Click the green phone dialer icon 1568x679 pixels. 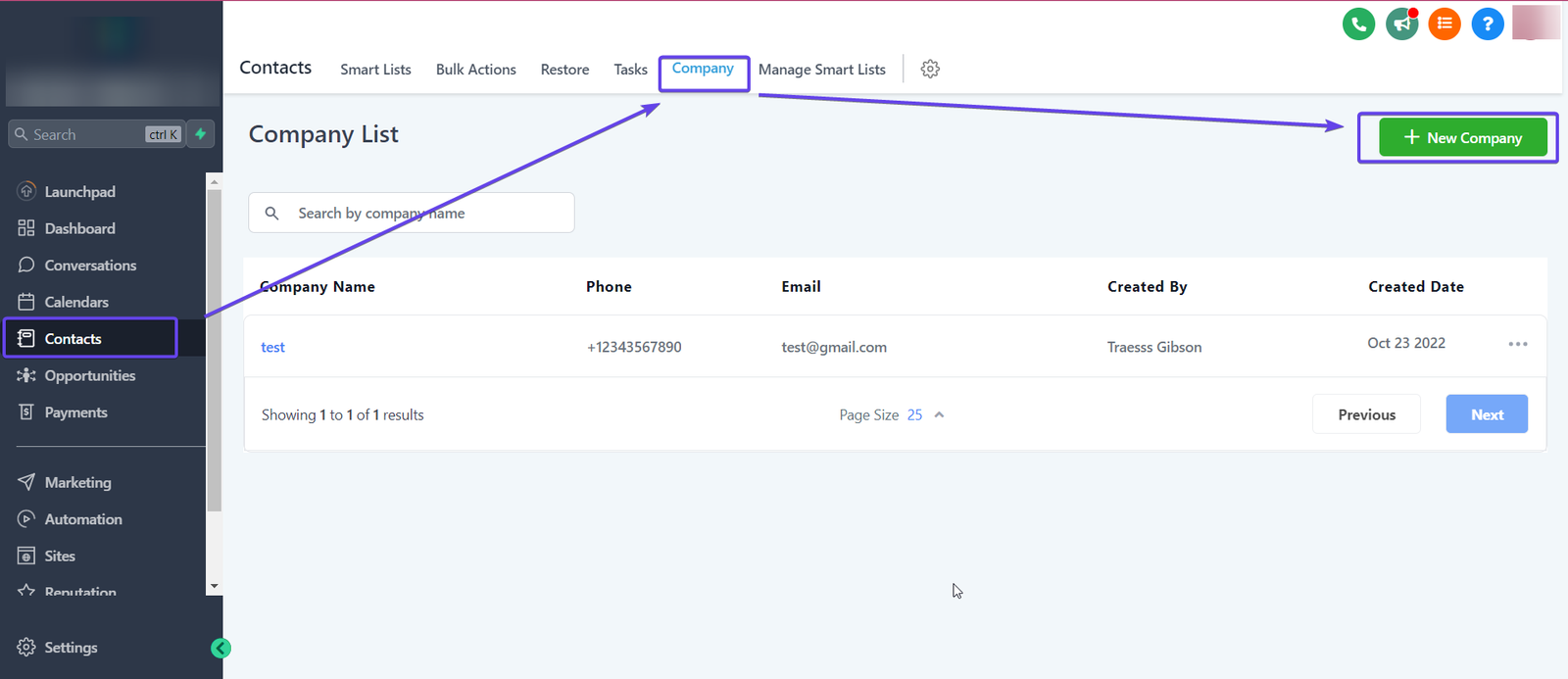point(1358,24)
